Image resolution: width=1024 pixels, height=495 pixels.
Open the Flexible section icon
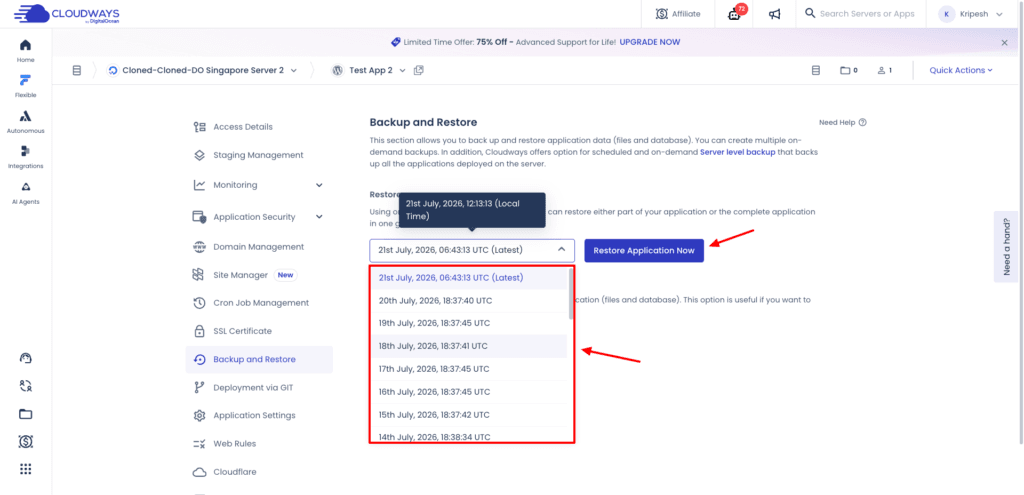tap(25, 86)
